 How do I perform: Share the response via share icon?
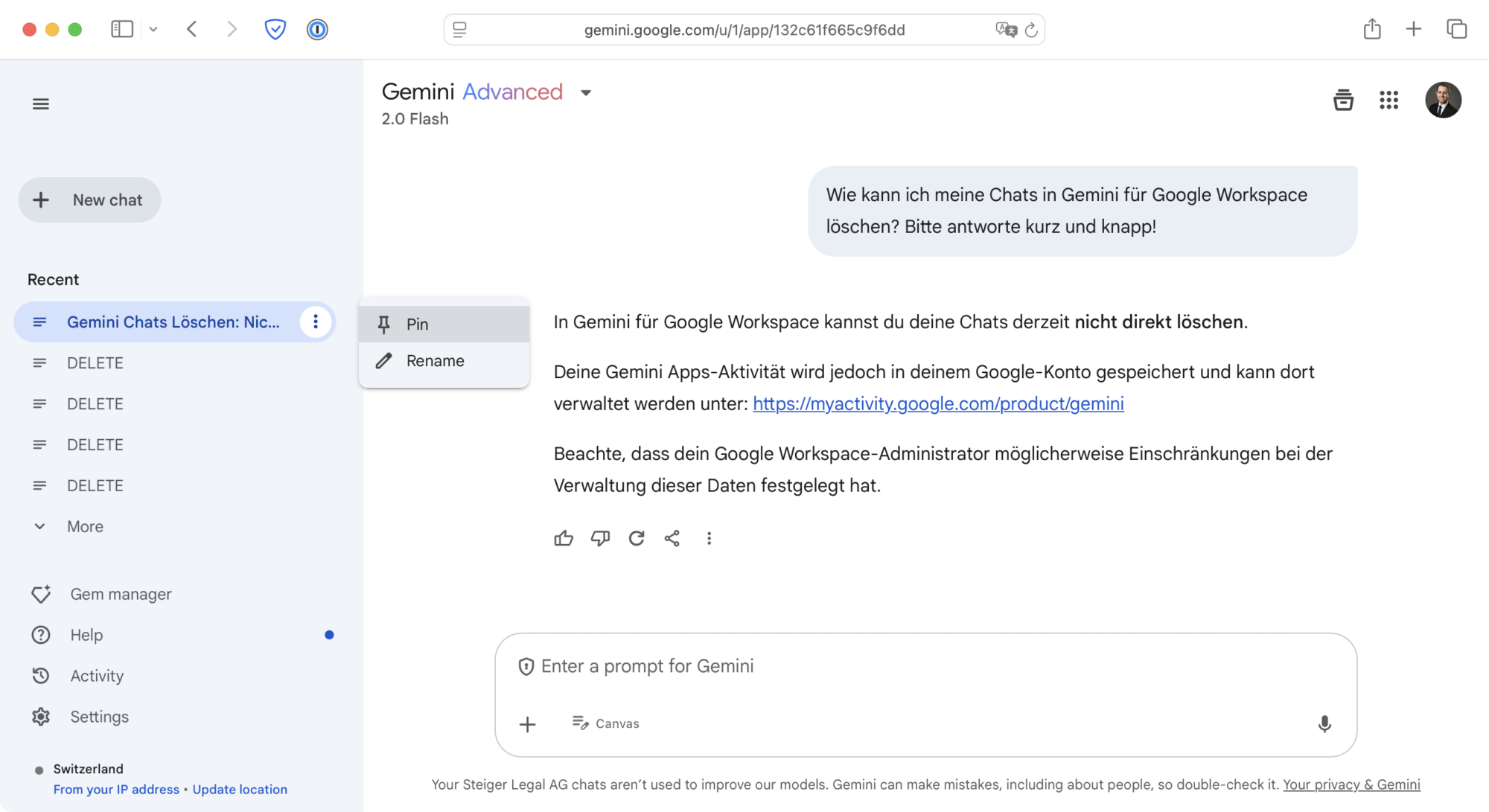point(672,538)
